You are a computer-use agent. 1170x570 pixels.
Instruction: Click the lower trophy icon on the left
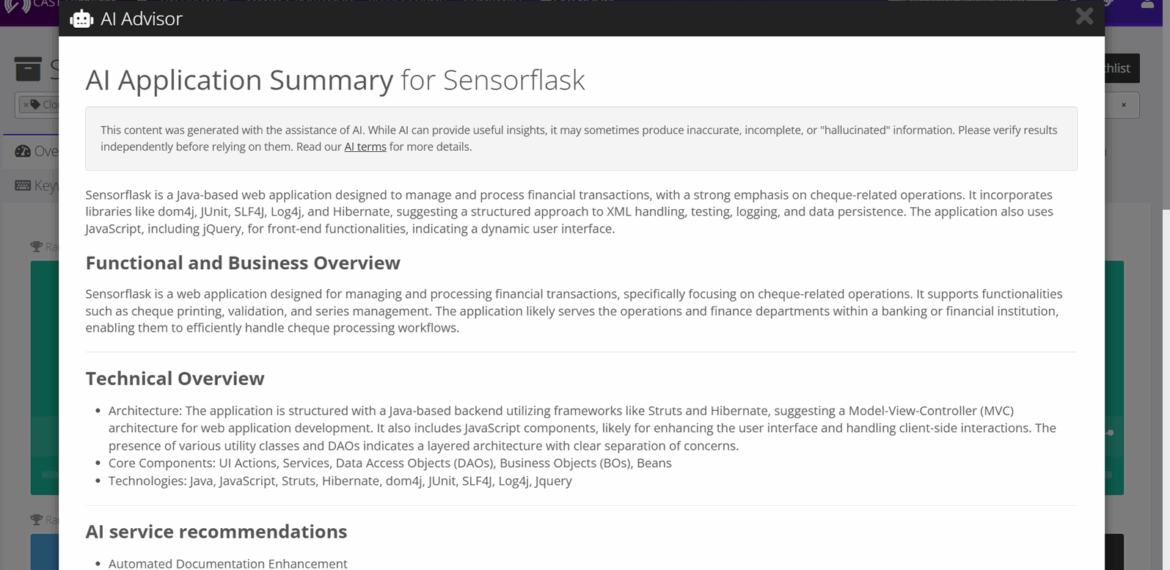coord(36,520)
